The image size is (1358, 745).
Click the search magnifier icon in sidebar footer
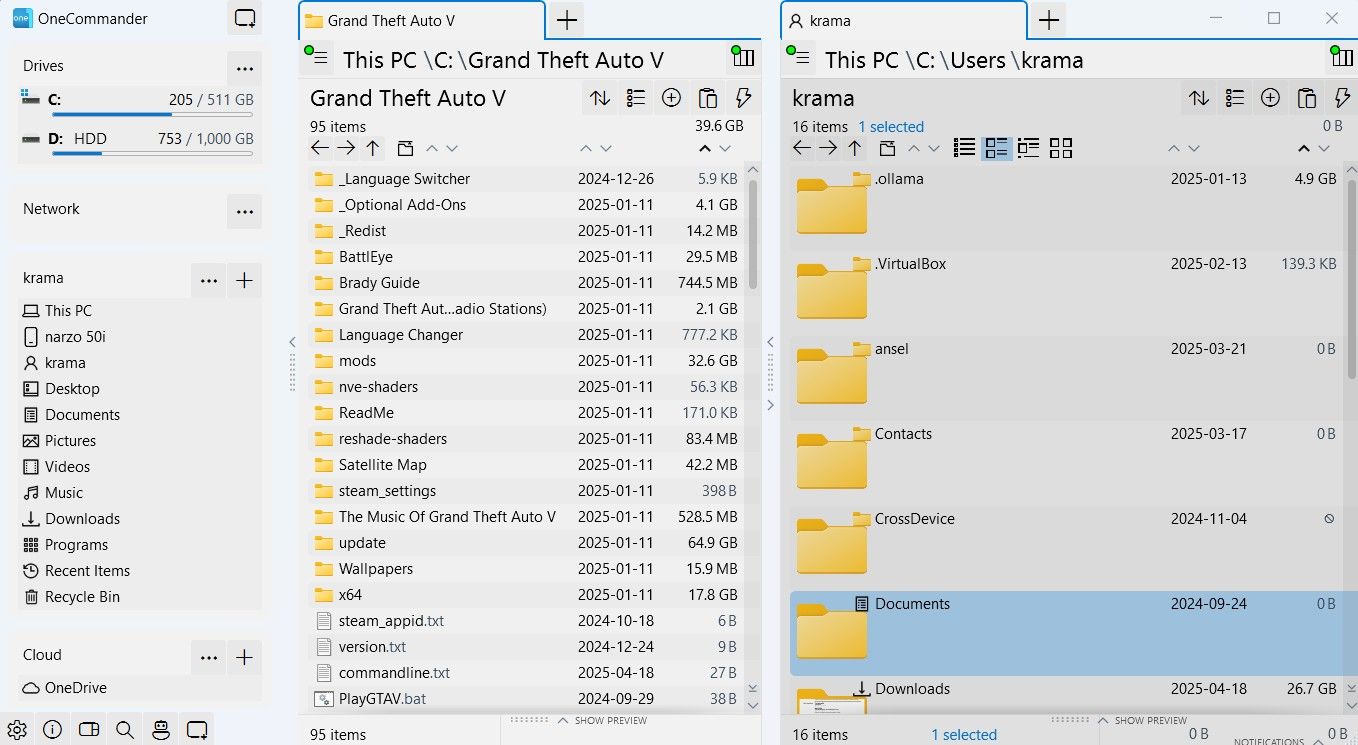(125, 730)
